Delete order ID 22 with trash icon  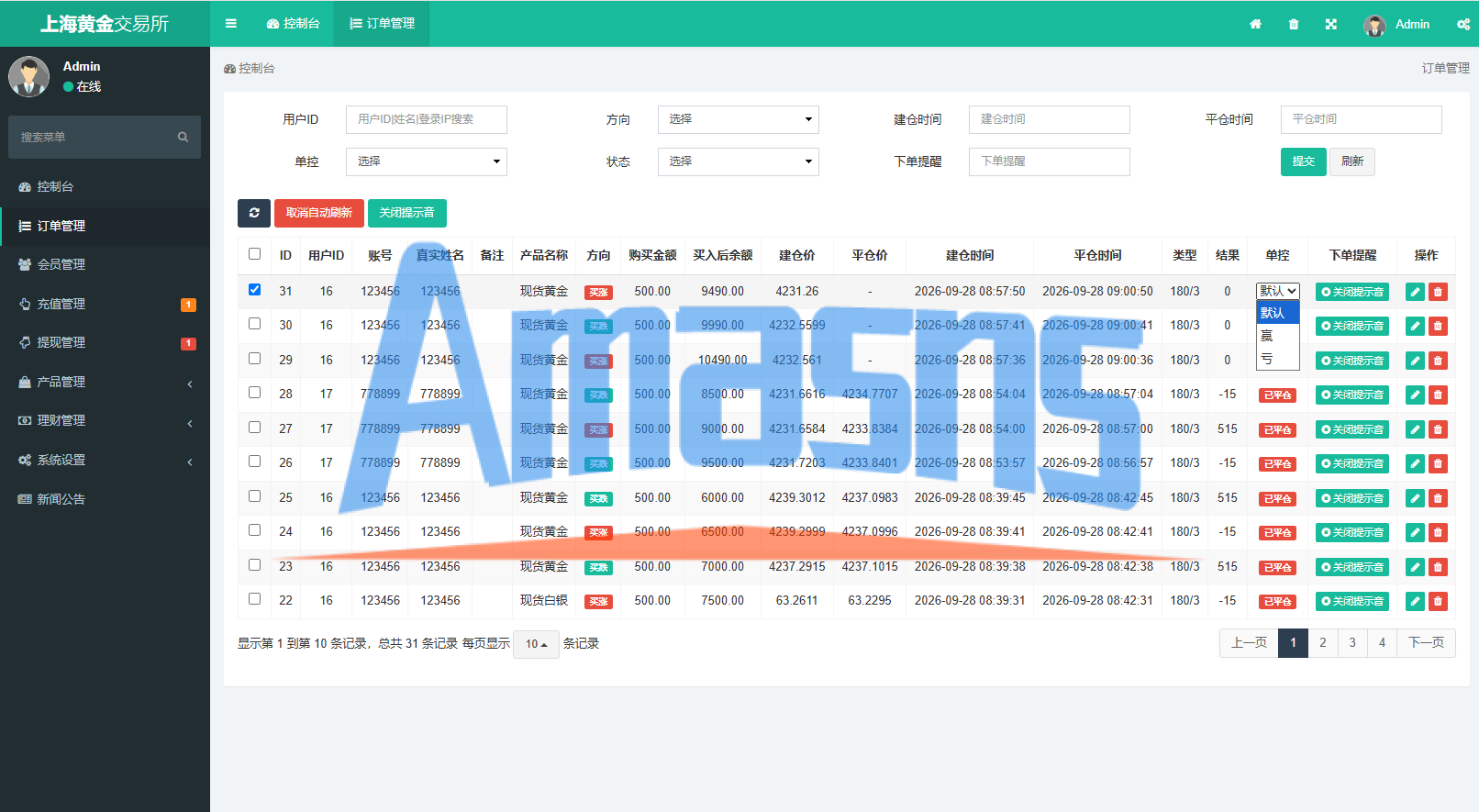pyautogui.click(x=1438, y=601)
